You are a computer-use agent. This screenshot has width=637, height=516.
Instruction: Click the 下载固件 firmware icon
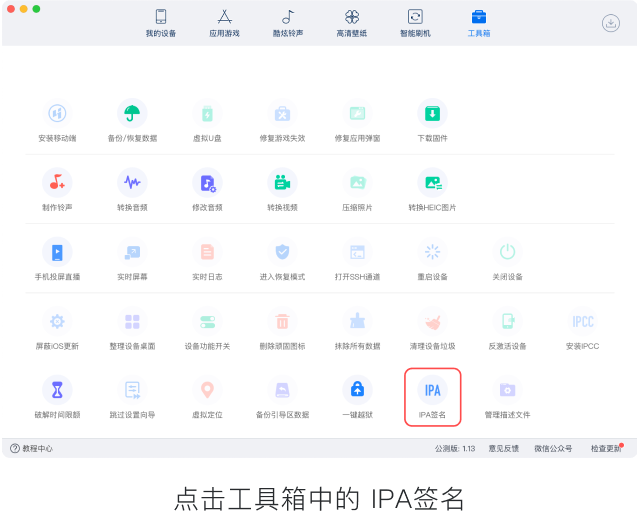pyautogui.click(x=432, y=113)
